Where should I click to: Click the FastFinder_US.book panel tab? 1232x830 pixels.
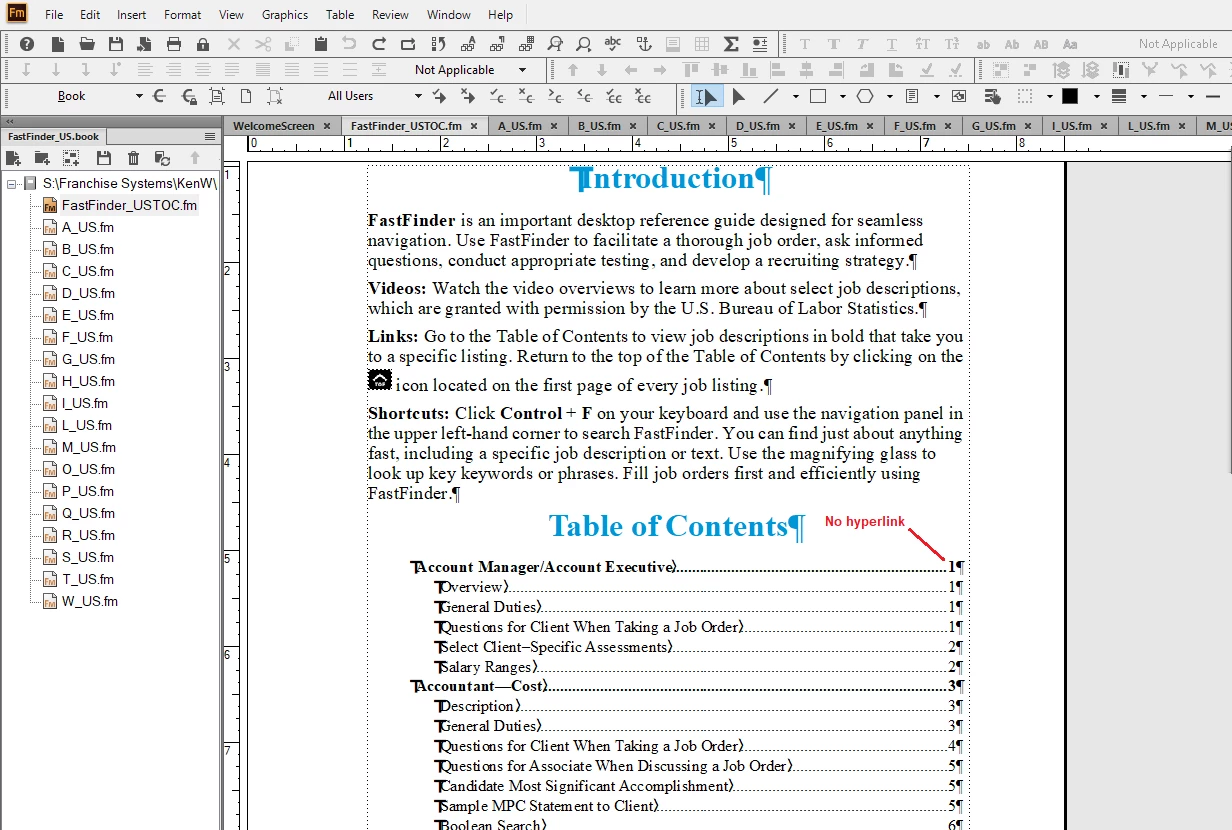[x=54, y=136]
